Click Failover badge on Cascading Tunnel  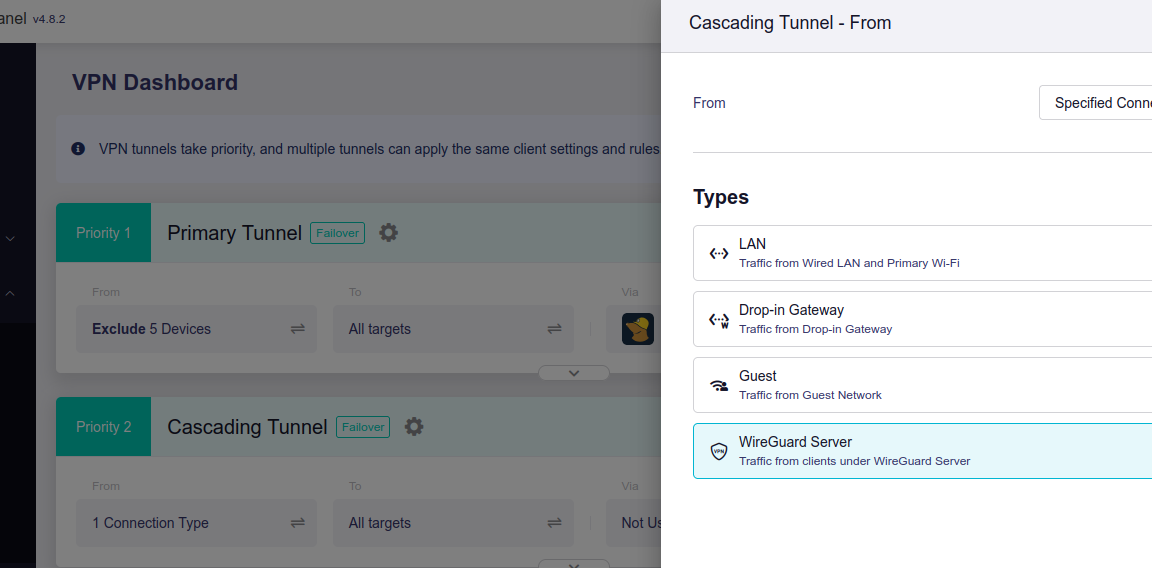coord(363,427)
